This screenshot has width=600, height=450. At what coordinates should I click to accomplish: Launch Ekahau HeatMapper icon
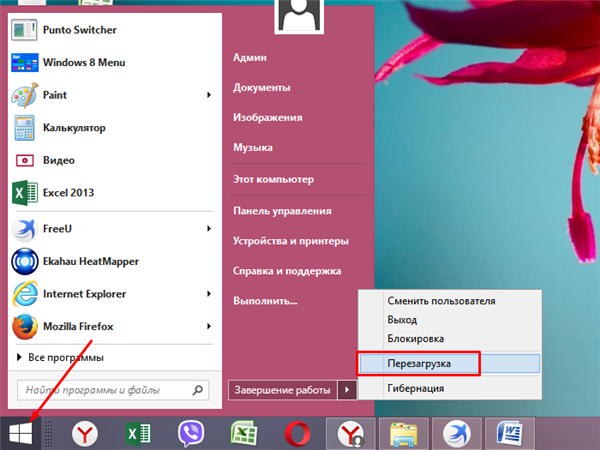coord(24,261)
